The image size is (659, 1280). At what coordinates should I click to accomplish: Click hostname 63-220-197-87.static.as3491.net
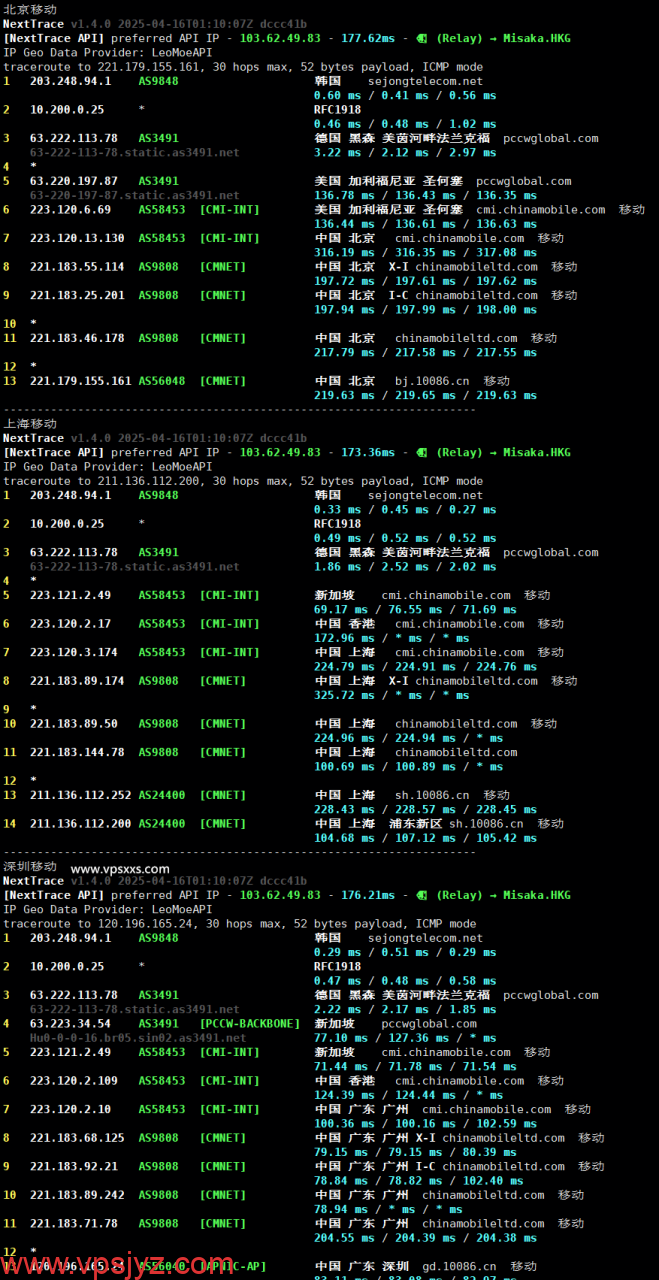[134, 195]
